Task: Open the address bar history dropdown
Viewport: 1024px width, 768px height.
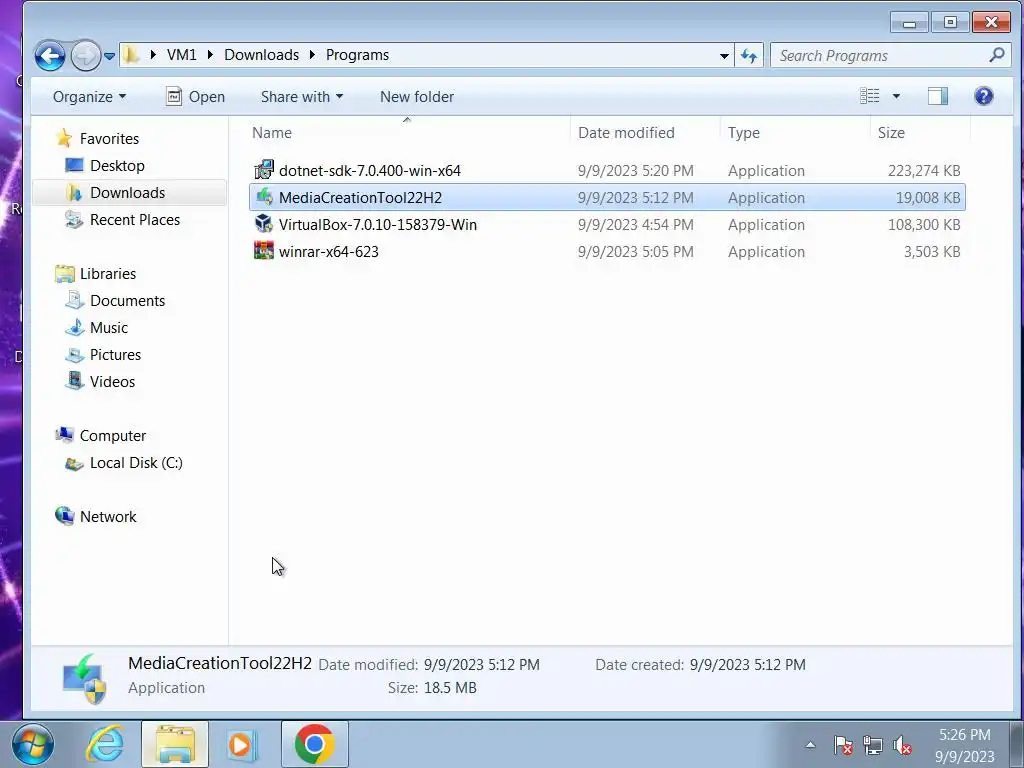Action: (x=724, y=56)
